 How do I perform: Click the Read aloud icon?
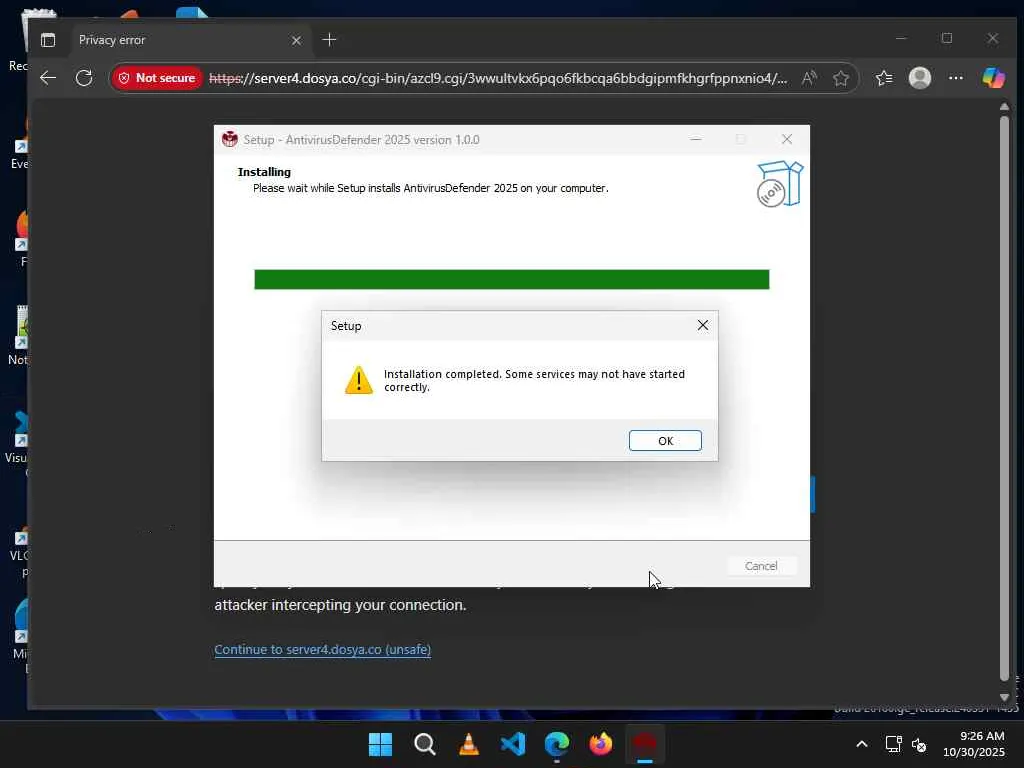click(809, 78)
